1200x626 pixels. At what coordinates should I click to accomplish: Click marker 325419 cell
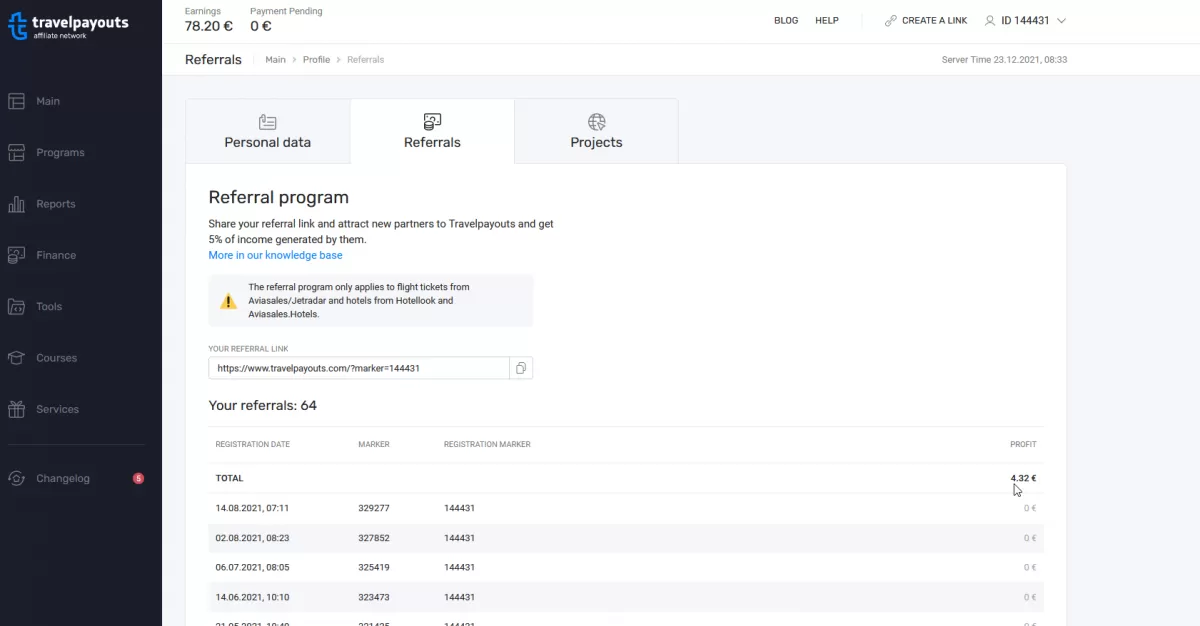click(x=374, y=567)
